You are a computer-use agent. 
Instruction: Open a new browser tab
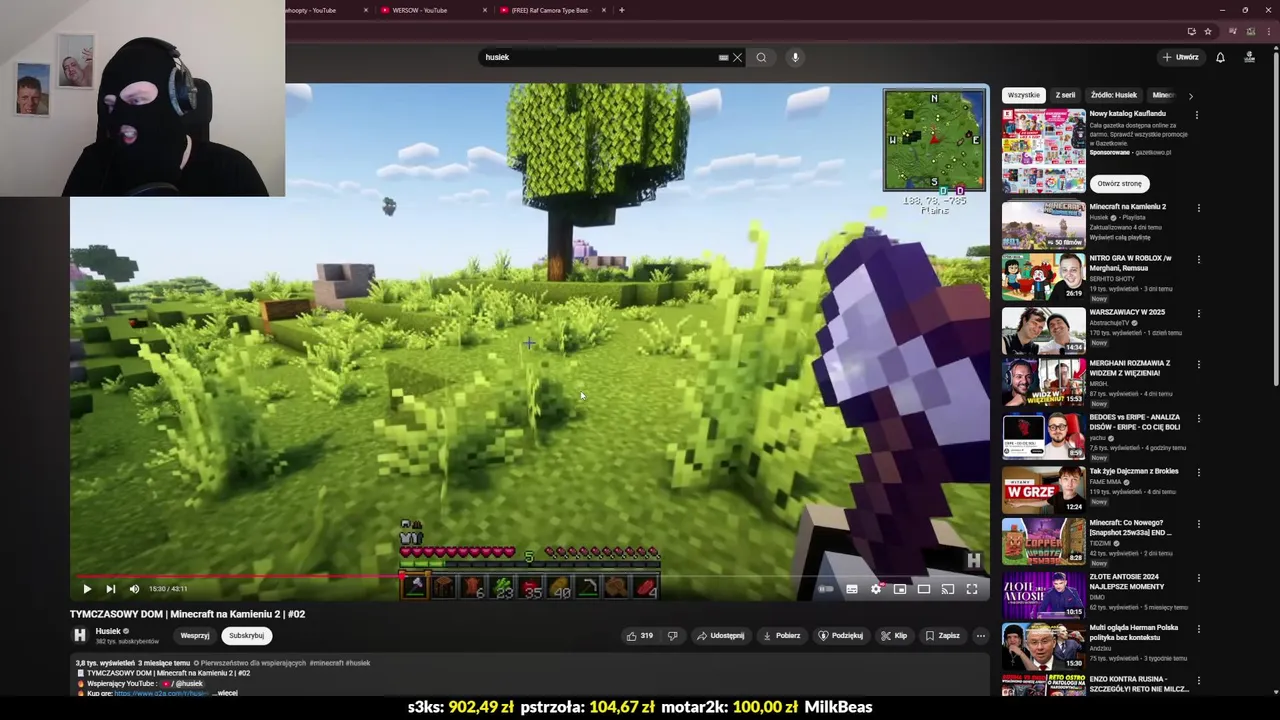pyautogui.click(x=621, y=10)
